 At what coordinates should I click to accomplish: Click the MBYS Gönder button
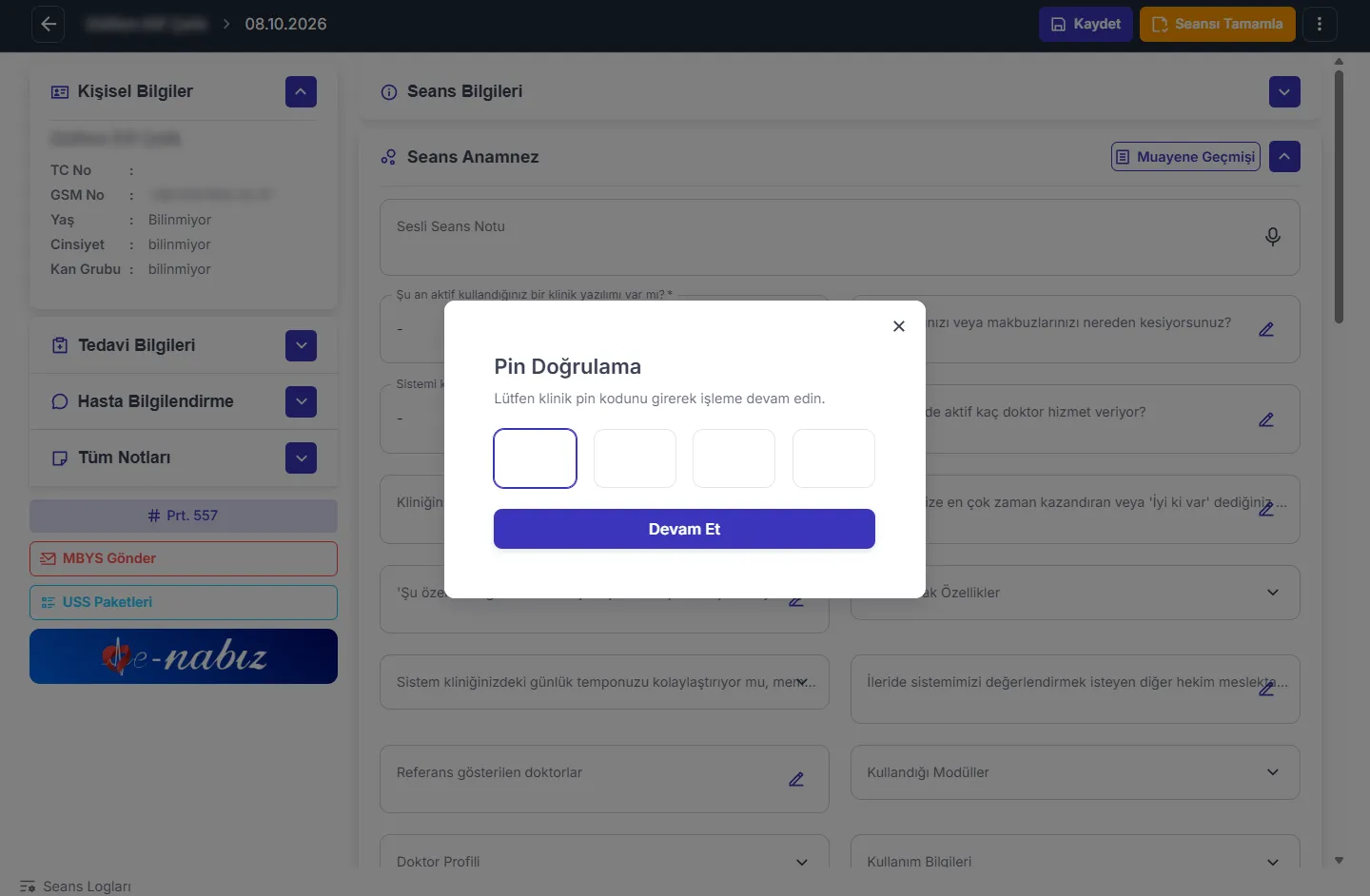pyautogui.click(x=184, y=558)
